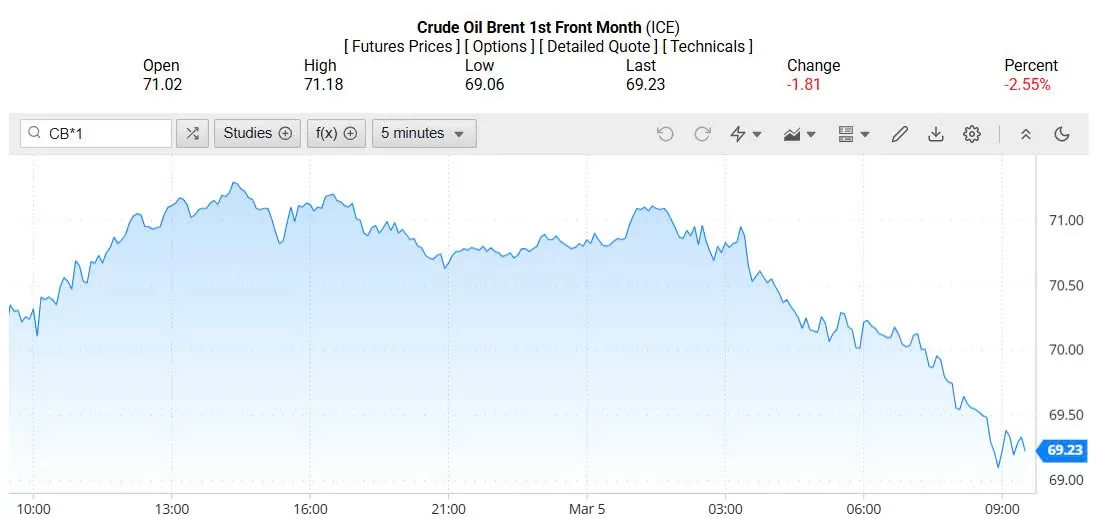Screen dimensions: 1095x519
Task: Click the undo arrow icon
Action: [665, 134]
